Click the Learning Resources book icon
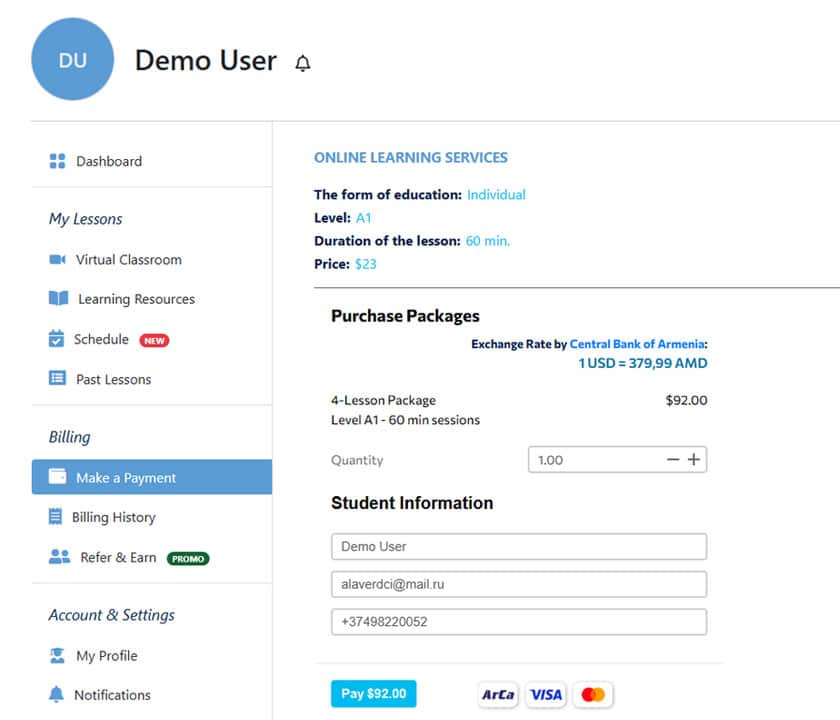Viewport: 840px width, 720px height. 58,299
